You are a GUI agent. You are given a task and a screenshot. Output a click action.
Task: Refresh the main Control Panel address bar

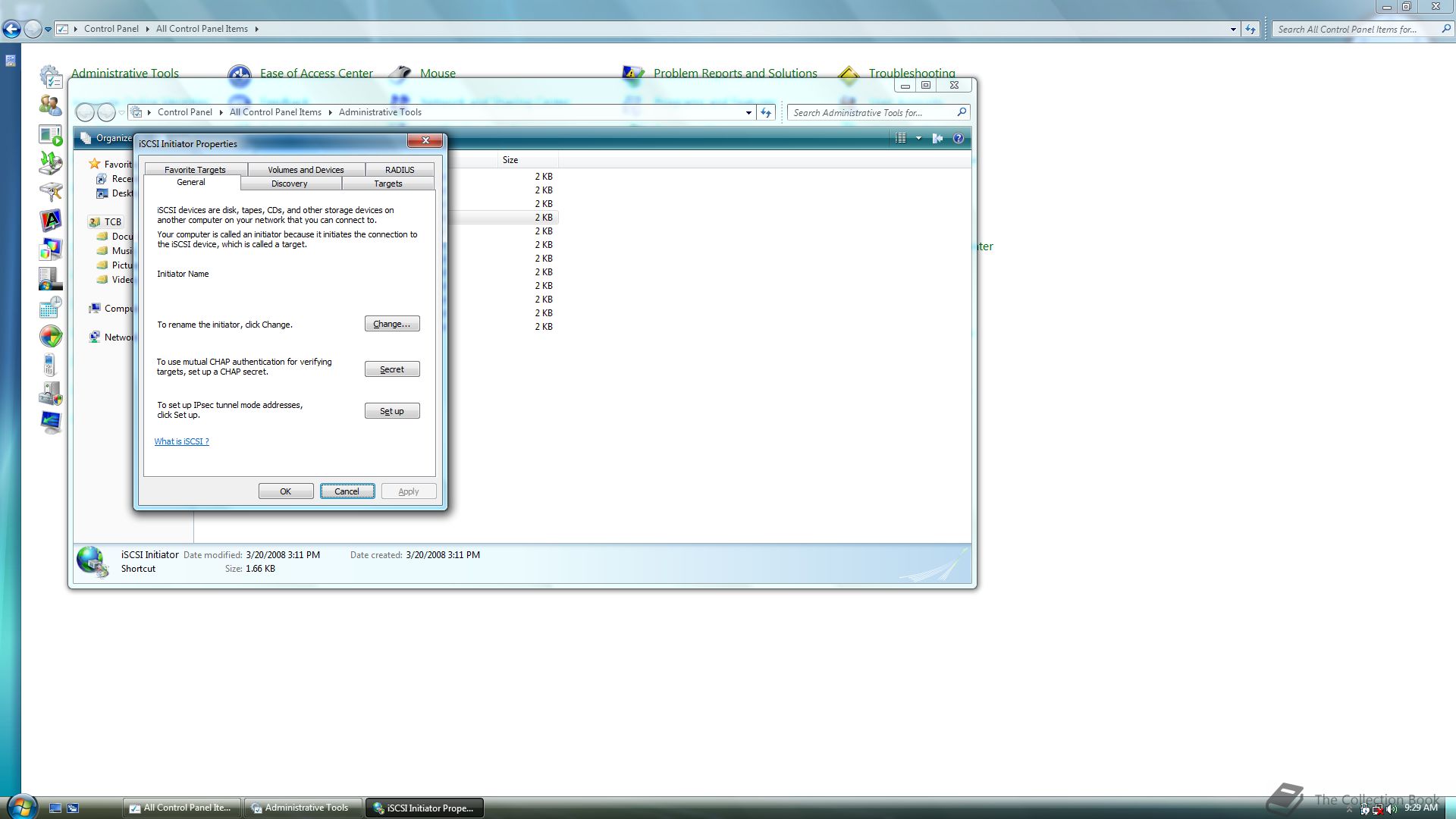[x=1250, y=29]
